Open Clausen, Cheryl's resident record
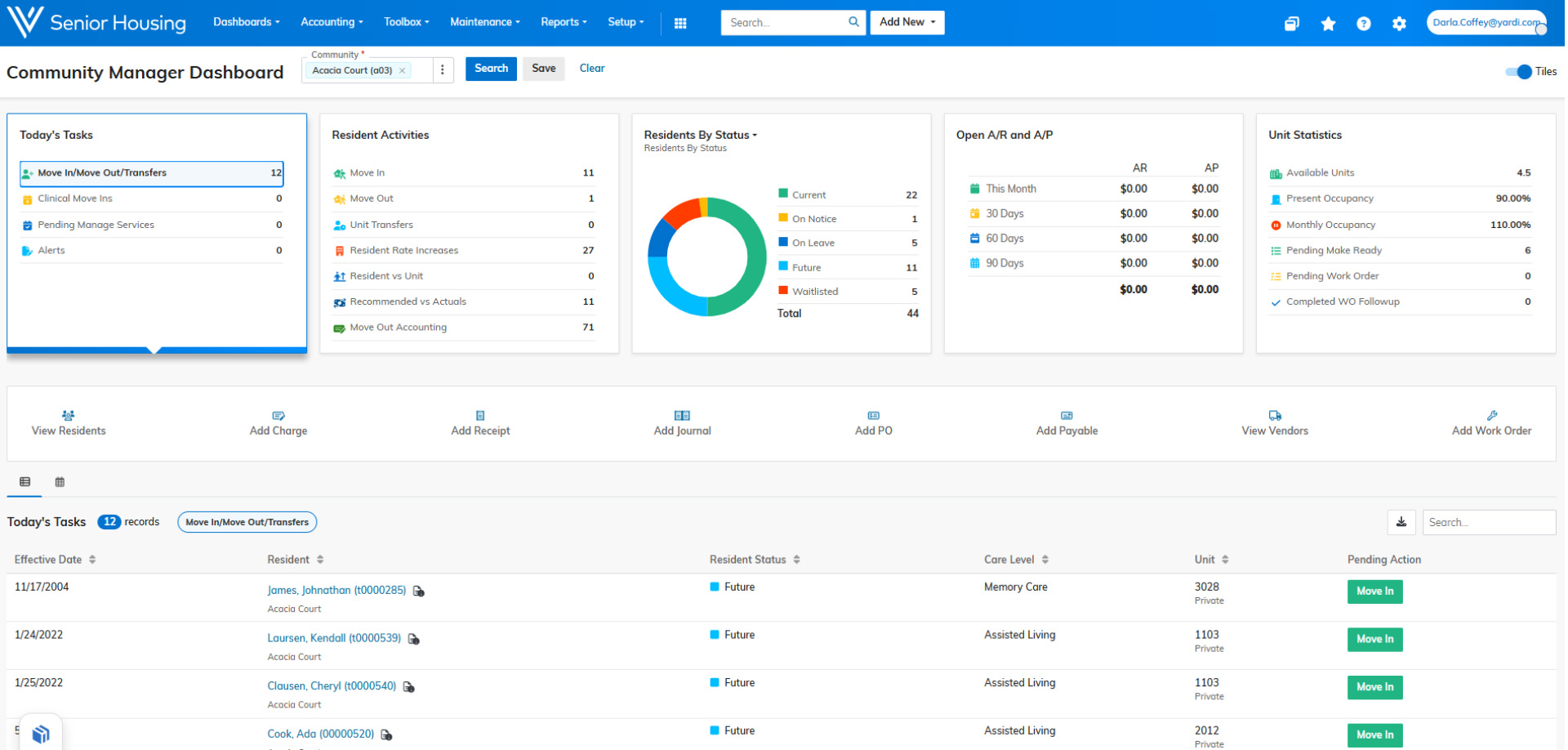Viewport: 1568px width, 750px height. (331, 685)
